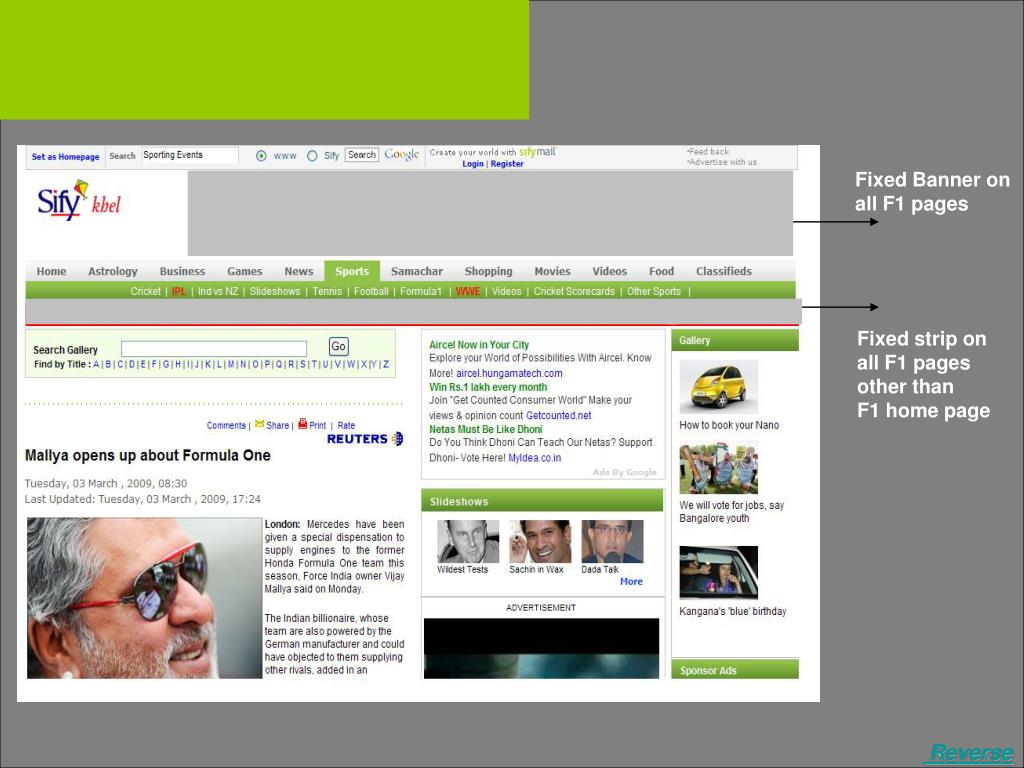Click the Comments link
Screen dimensions: 1024x768
click(226, 425)
